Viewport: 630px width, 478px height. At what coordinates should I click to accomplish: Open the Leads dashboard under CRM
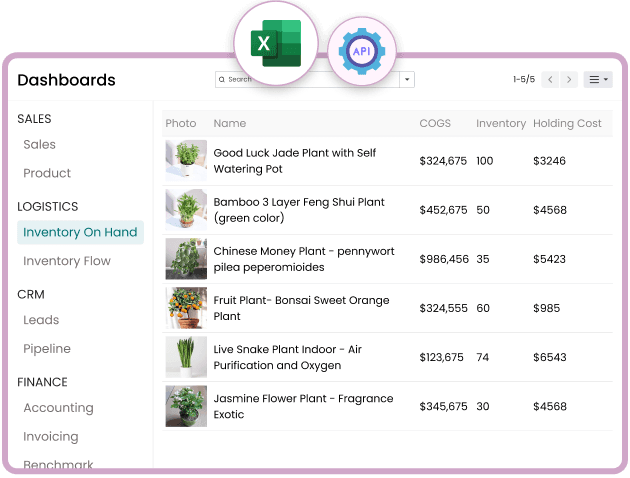click(41, 320)
